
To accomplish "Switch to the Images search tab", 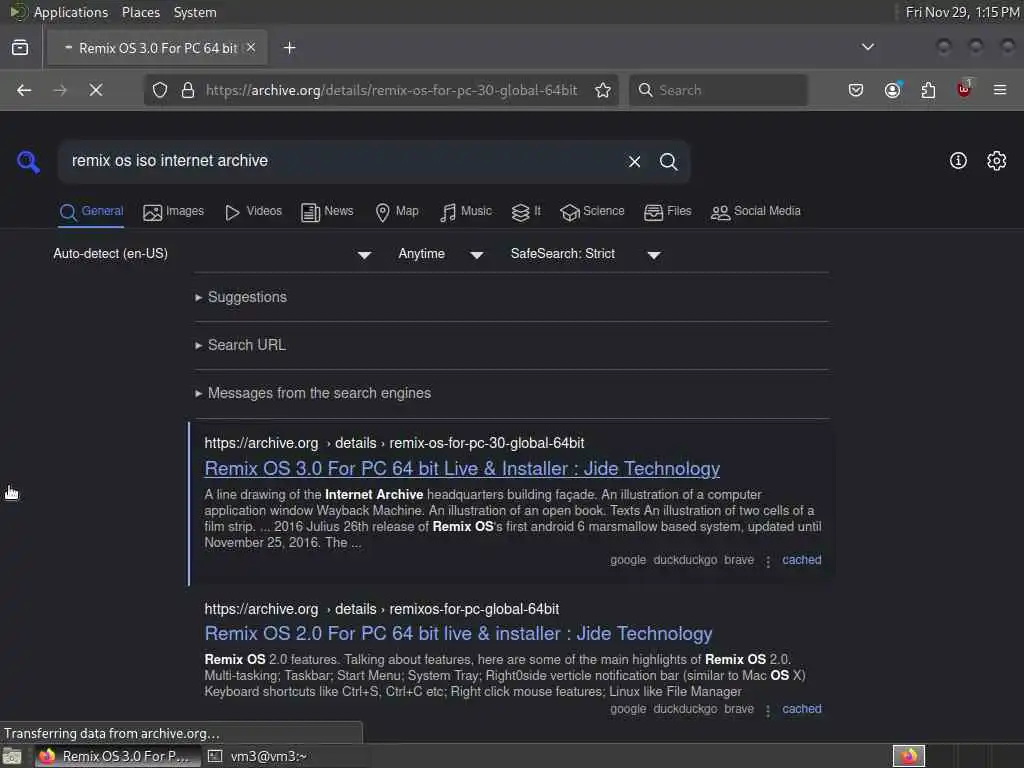I will click(x=173, y=212).
